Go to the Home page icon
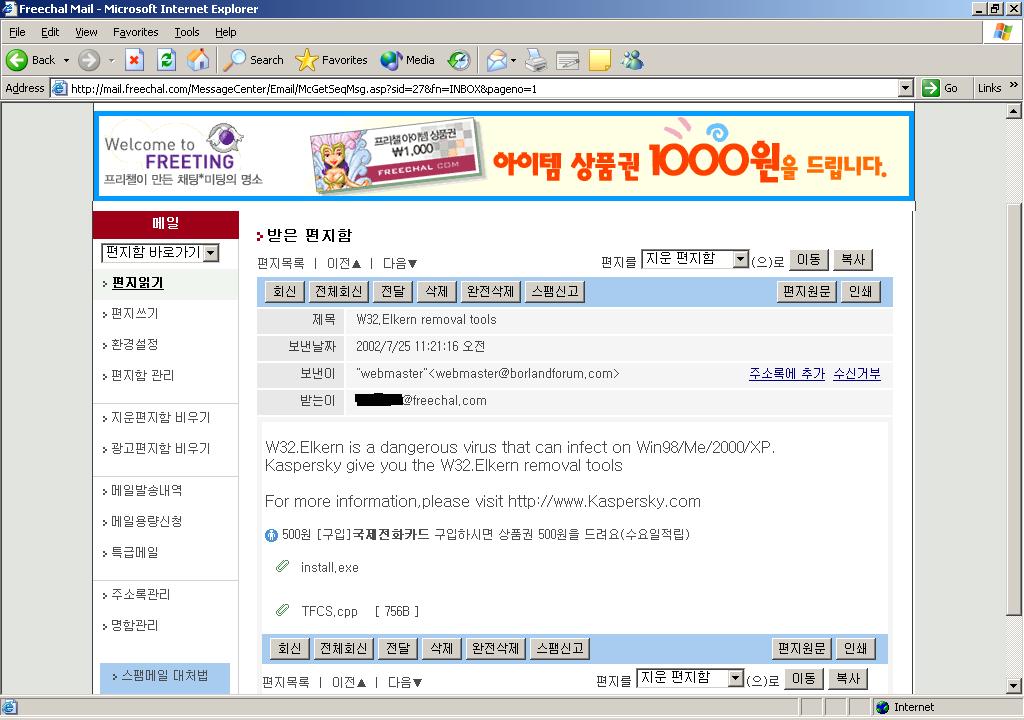 tap(198, 60)
